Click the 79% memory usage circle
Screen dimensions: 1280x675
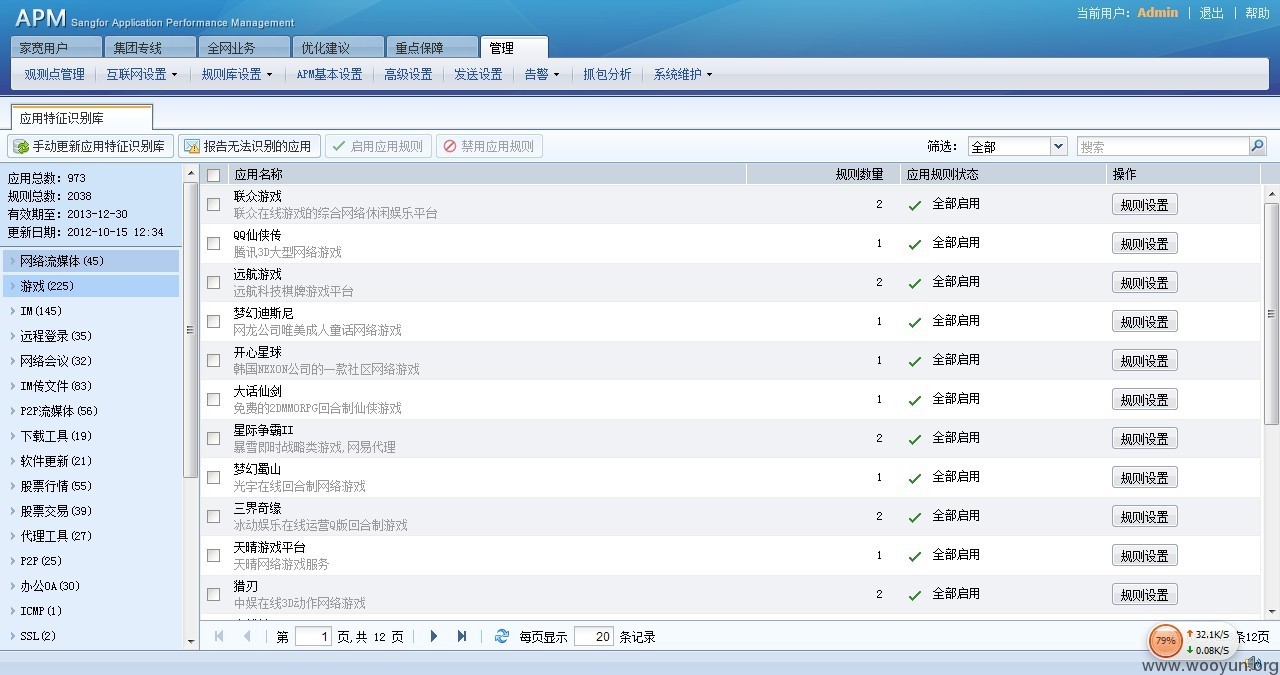pyautogui.click(x=1166, y=640)
